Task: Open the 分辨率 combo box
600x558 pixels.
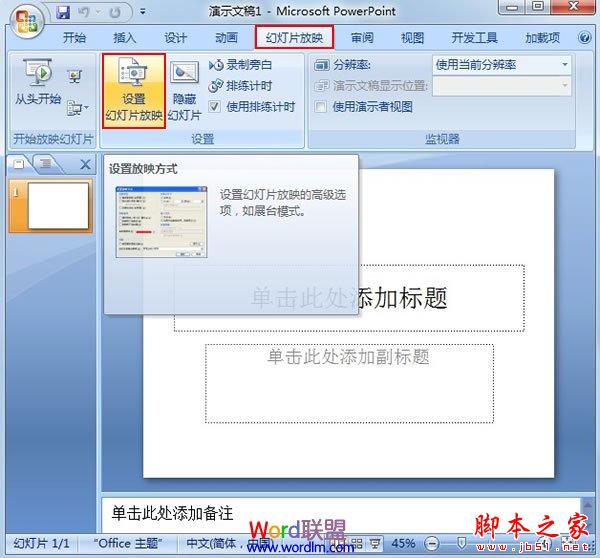Action: [x=502, y=65]
